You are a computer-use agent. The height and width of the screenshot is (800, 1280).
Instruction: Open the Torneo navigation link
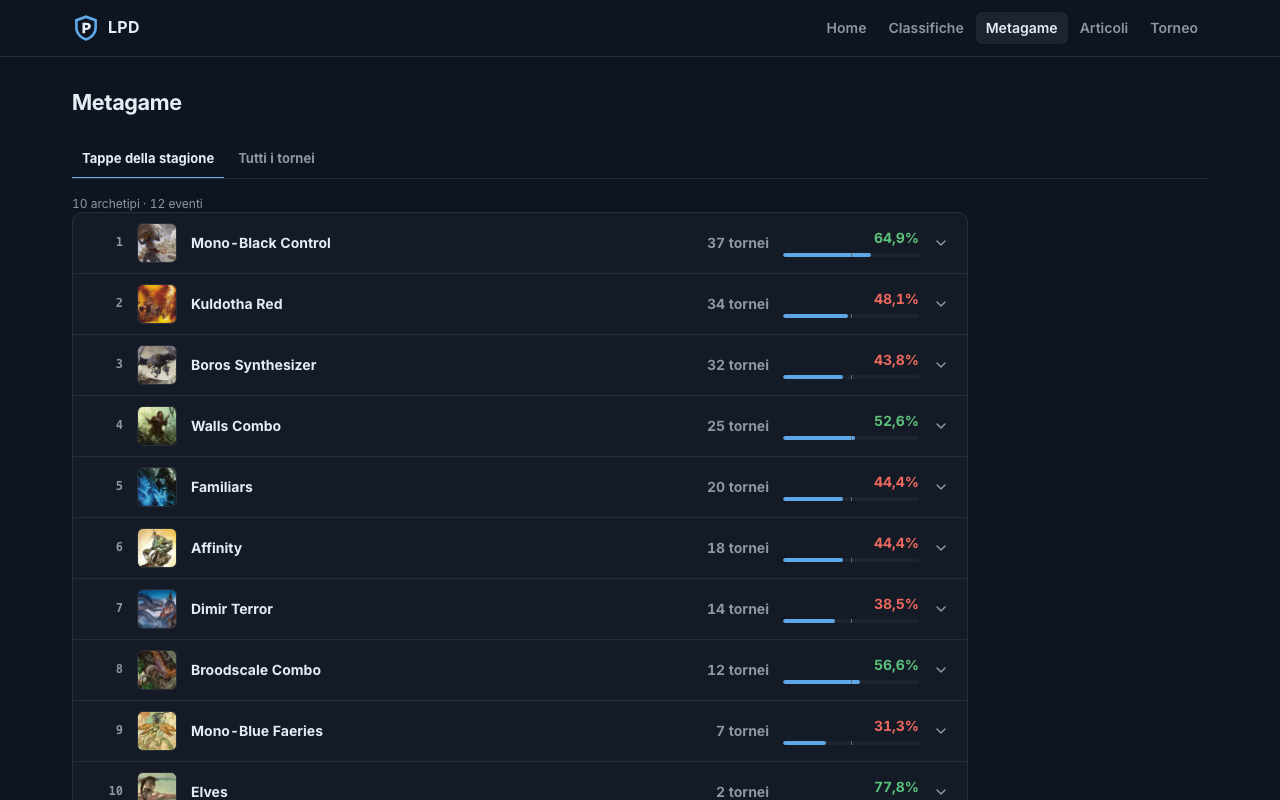click(1174, 28)
